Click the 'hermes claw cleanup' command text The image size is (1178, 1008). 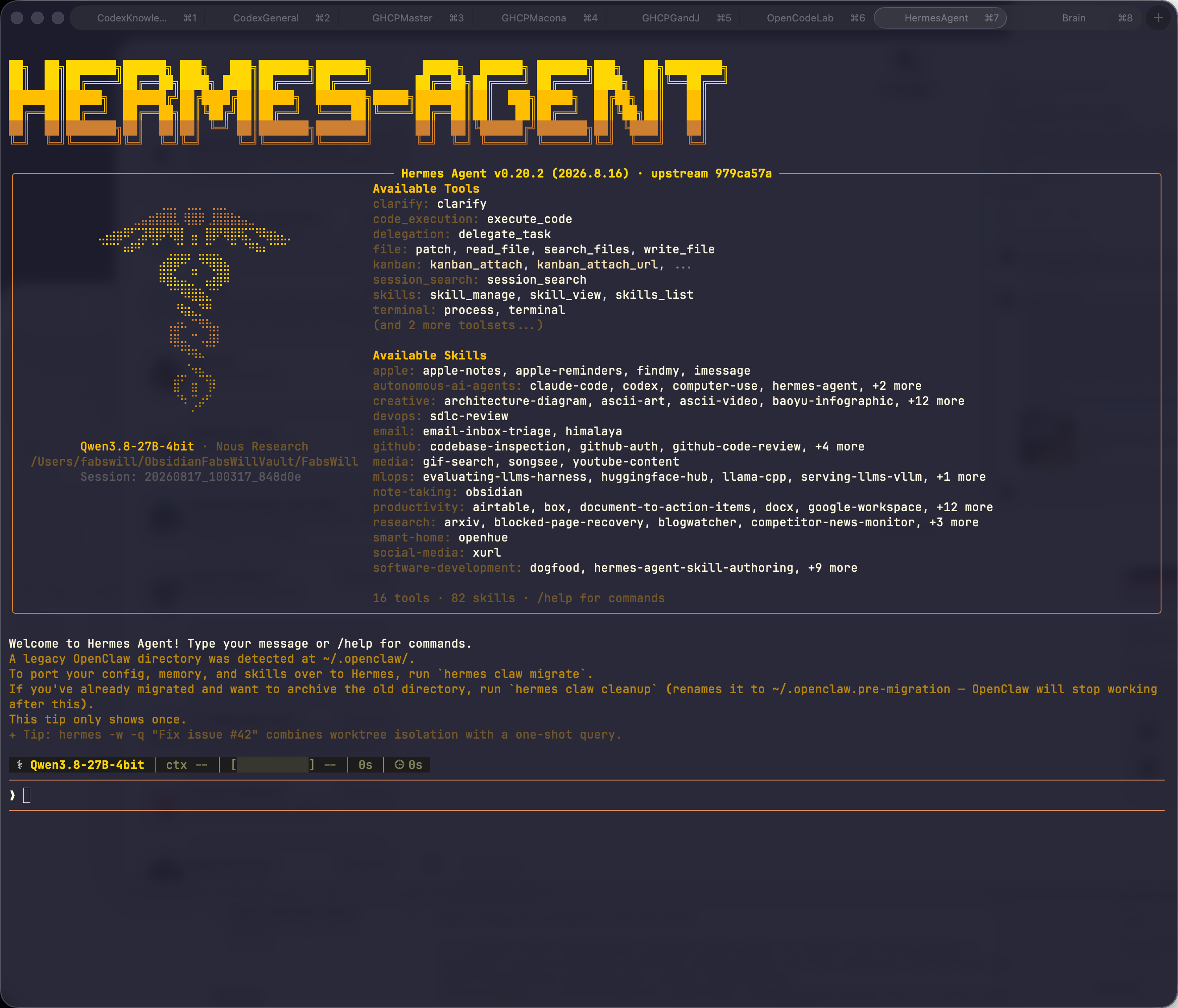click(x=583, y=690)
